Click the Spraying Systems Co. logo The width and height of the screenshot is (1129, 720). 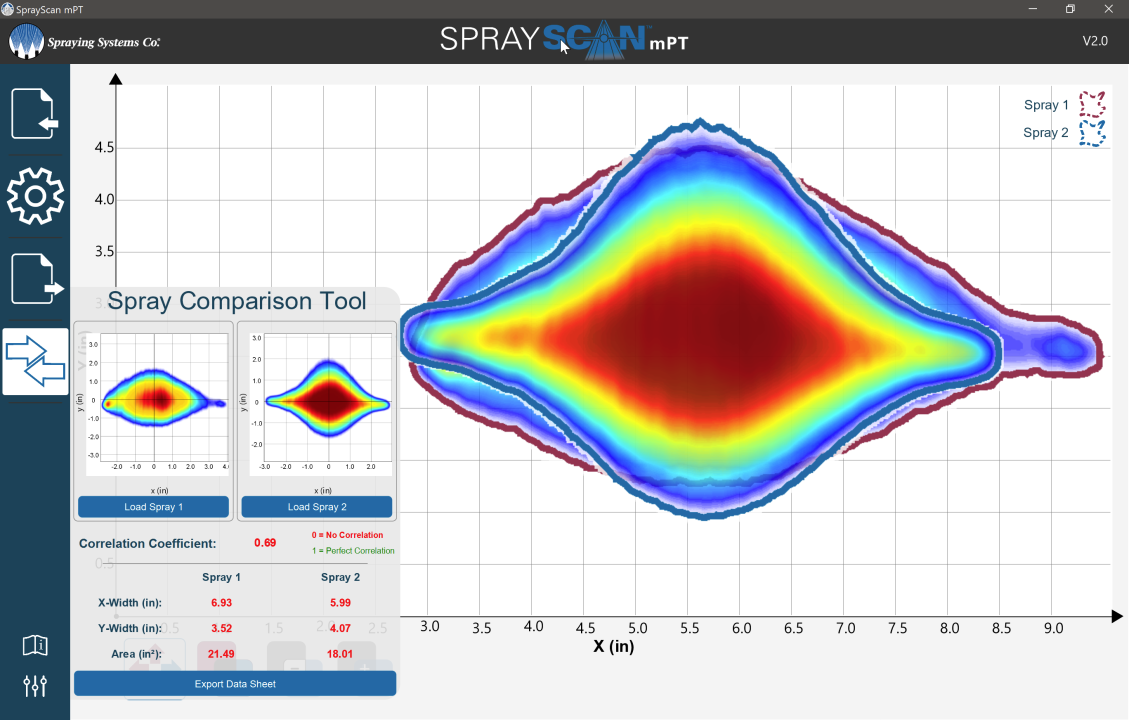coord(85,43)
